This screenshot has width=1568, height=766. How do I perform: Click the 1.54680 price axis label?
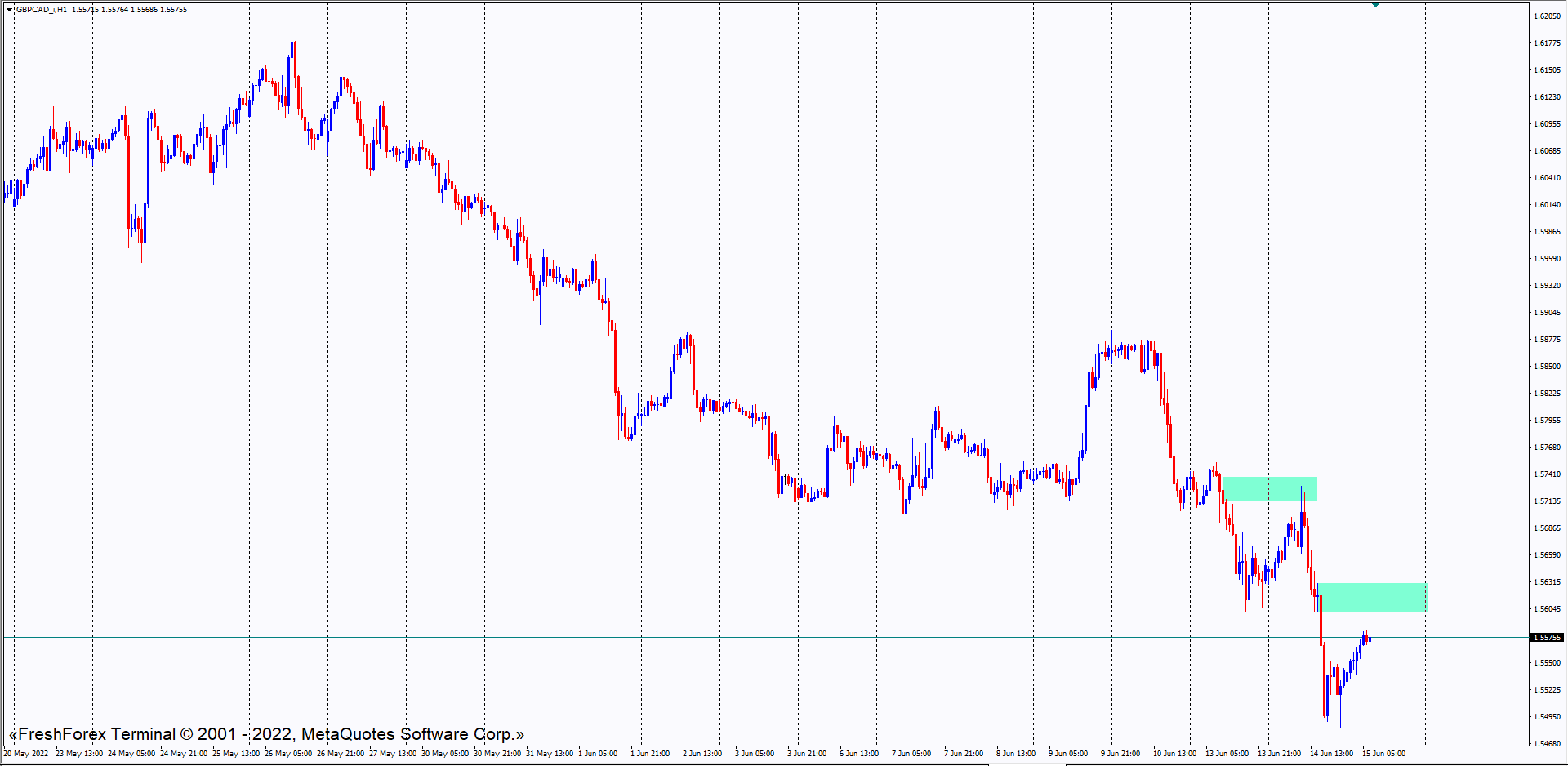(1547, 744)
